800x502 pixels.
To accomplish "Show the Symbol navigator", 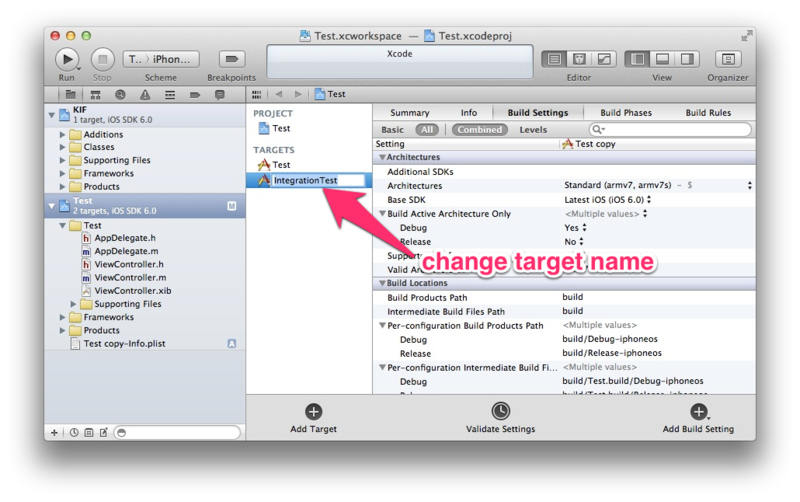I will pos(95,94).
